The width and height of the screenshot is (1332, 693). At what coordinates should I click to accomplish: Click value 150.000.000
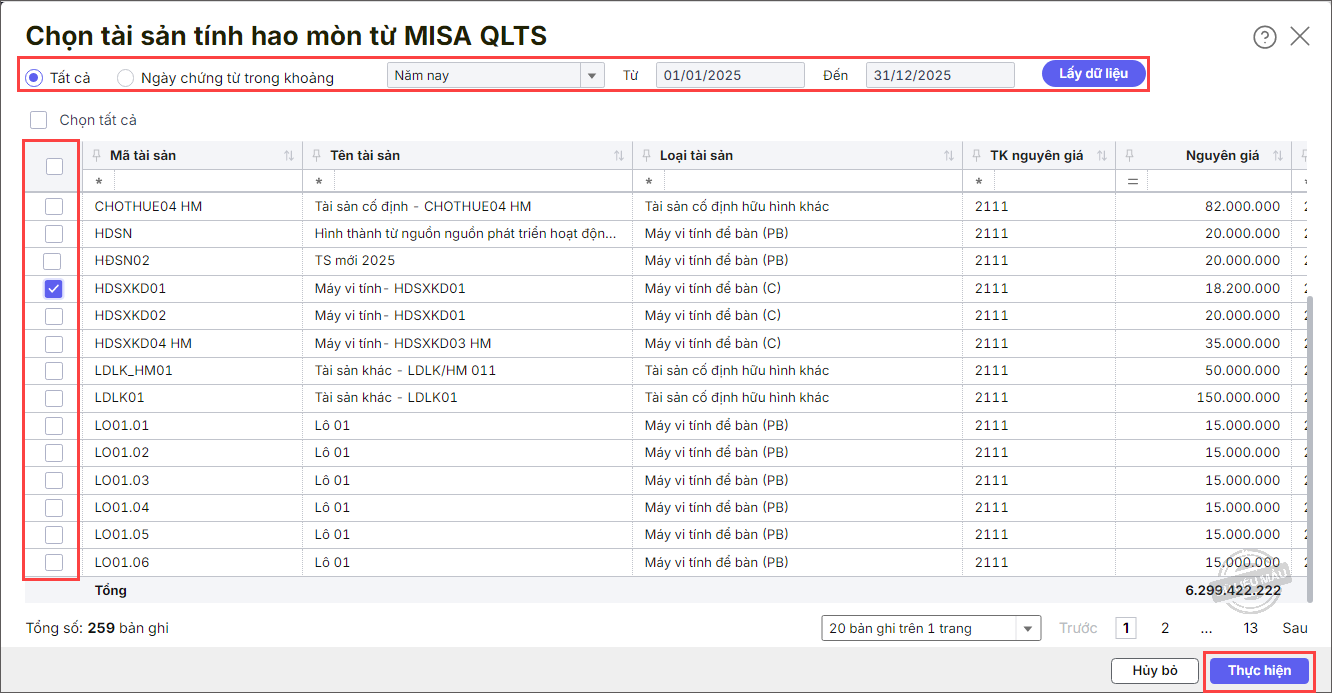point(1238,398)
